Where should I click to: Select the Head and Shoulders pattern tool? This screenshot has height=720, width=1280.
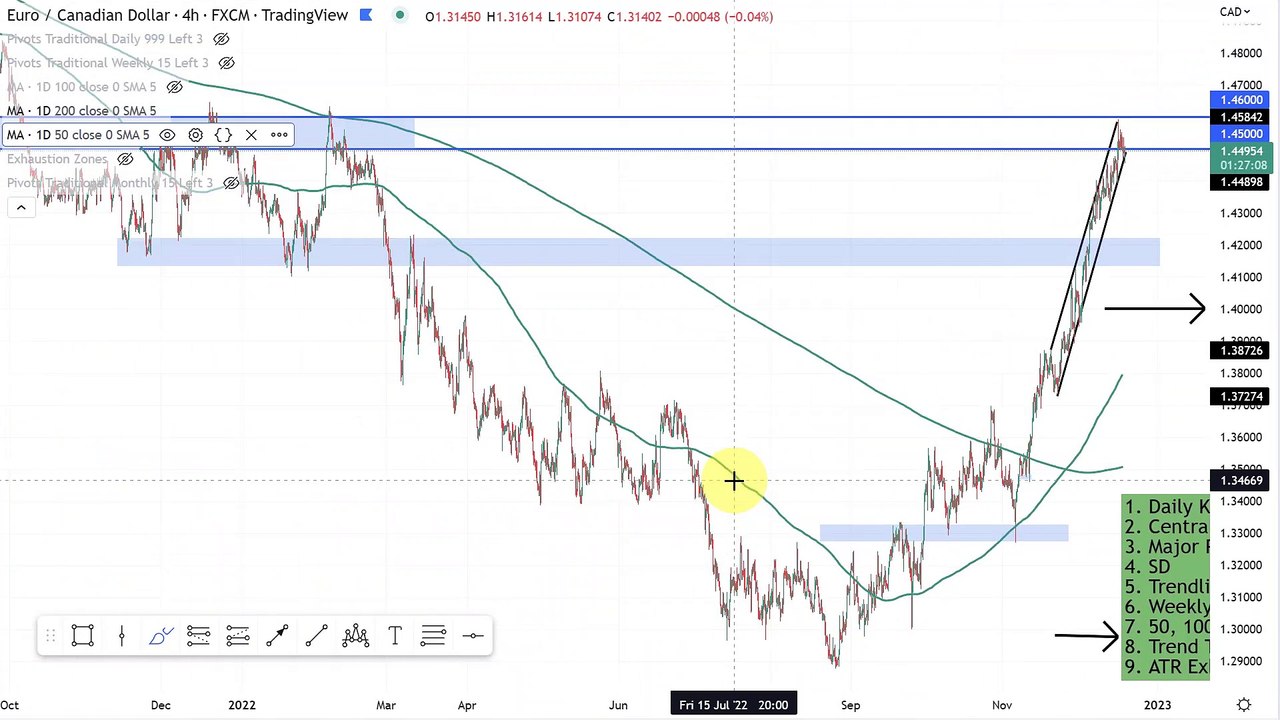point(355,636)
